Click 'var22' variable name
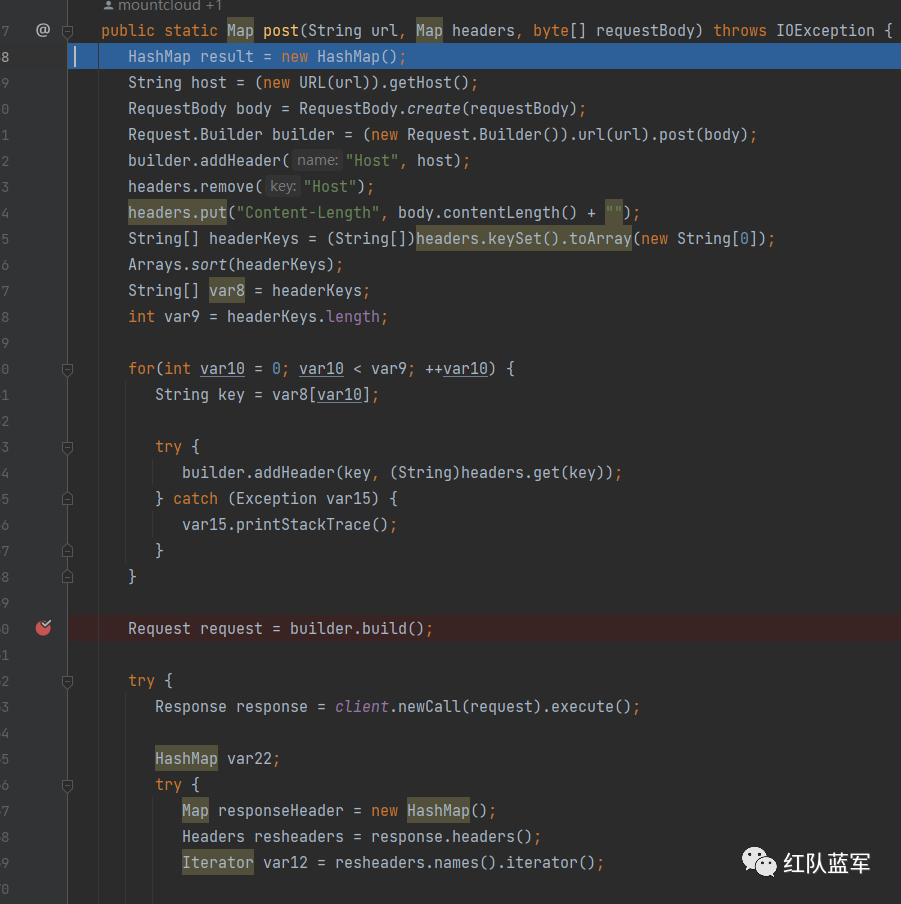Viewport: 901px width, 904px height. tap(249, 759)
